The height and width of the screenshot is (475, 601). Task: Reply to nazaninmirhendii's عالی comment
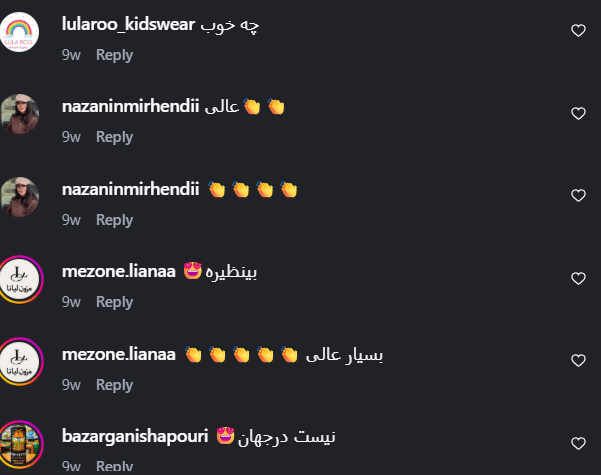point(114,137)
